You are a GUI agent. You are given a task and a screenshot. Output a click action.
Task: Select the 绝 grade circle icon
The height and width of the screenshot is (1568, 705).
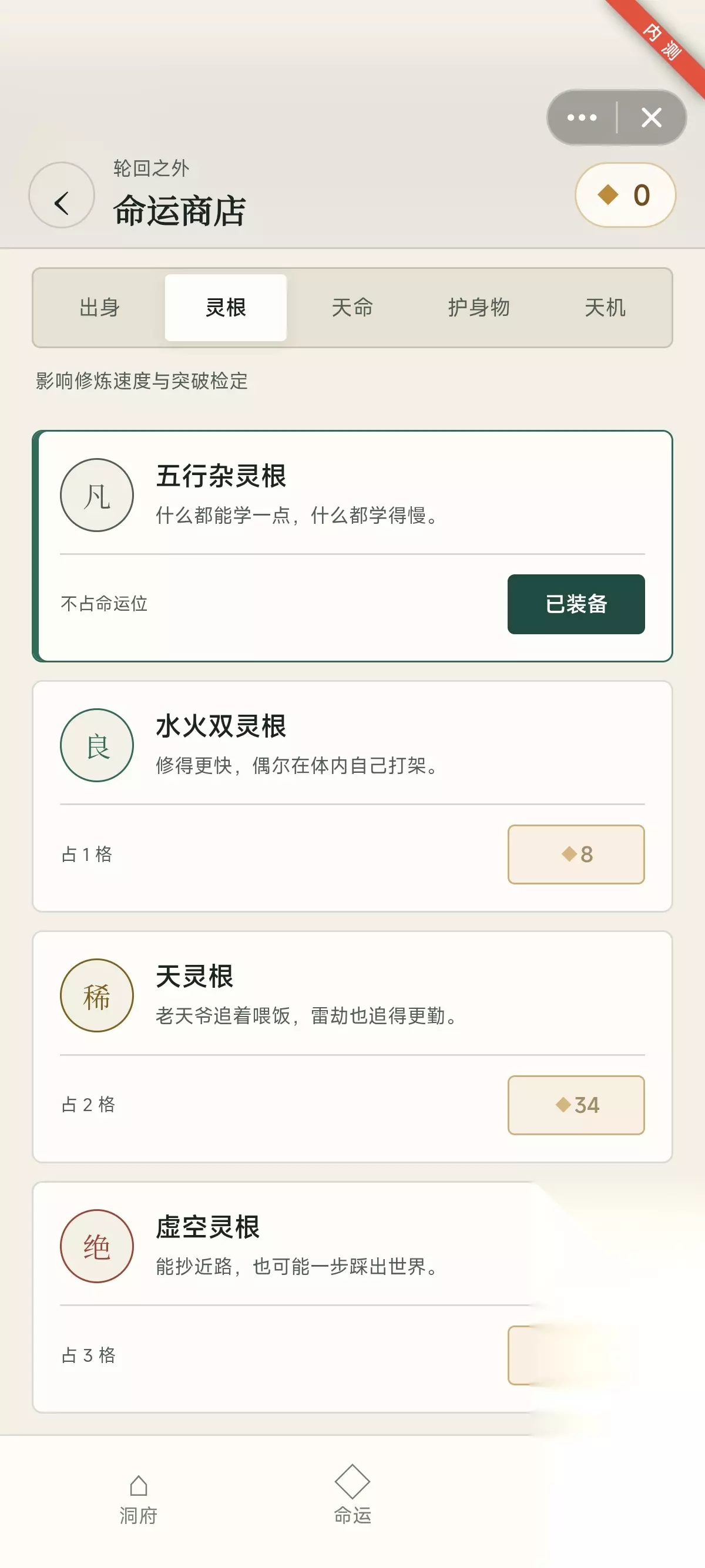[x=97, y=1246]
